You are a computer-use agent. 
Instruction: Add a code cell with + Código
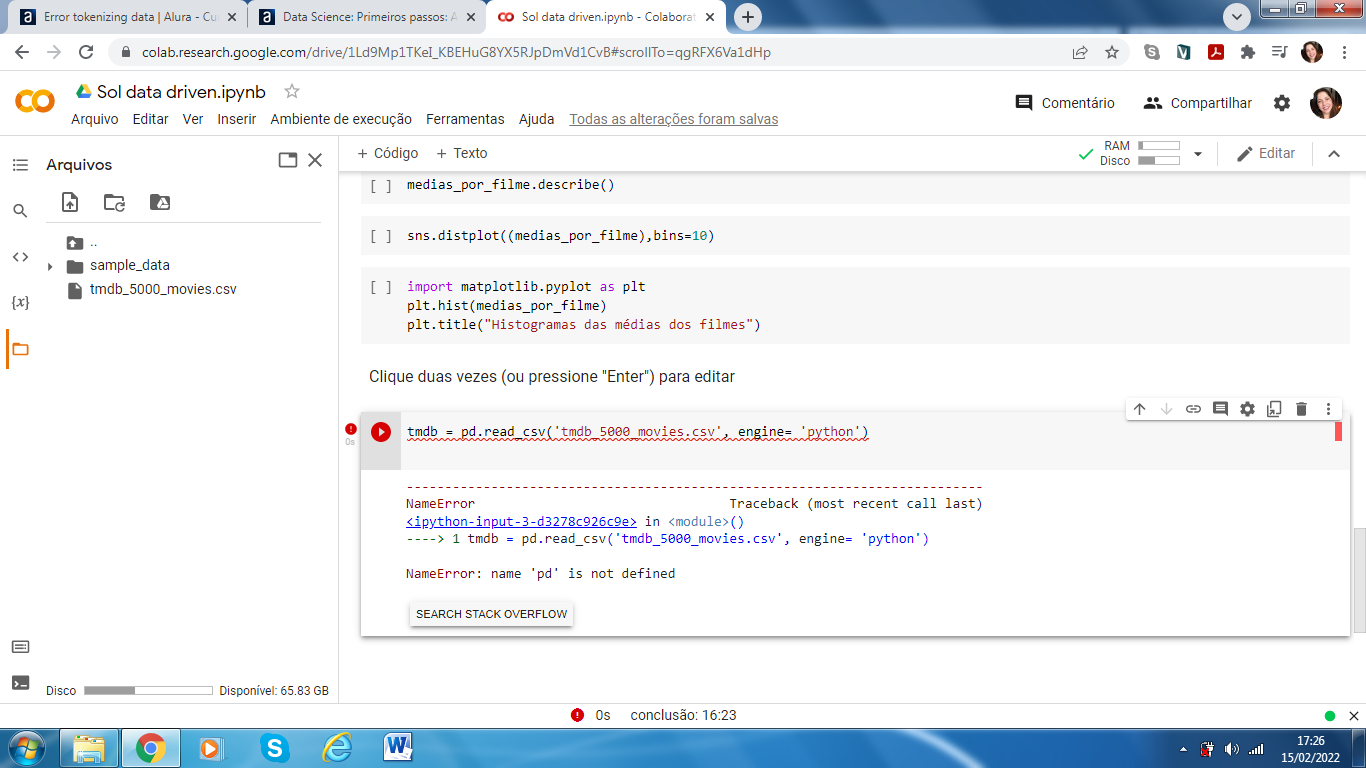[388, 154]
